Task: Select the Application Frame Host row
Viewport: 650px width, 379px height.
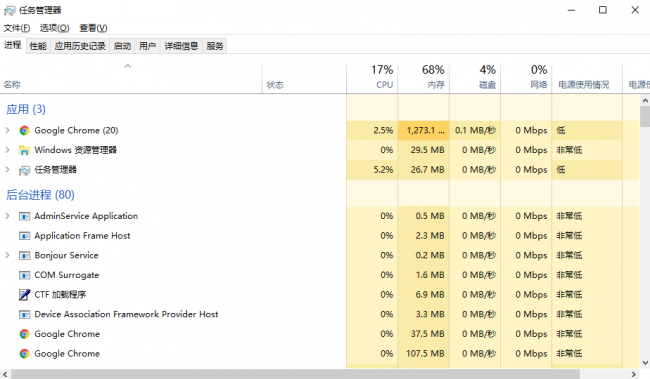Action: click(x=82, y=236)
